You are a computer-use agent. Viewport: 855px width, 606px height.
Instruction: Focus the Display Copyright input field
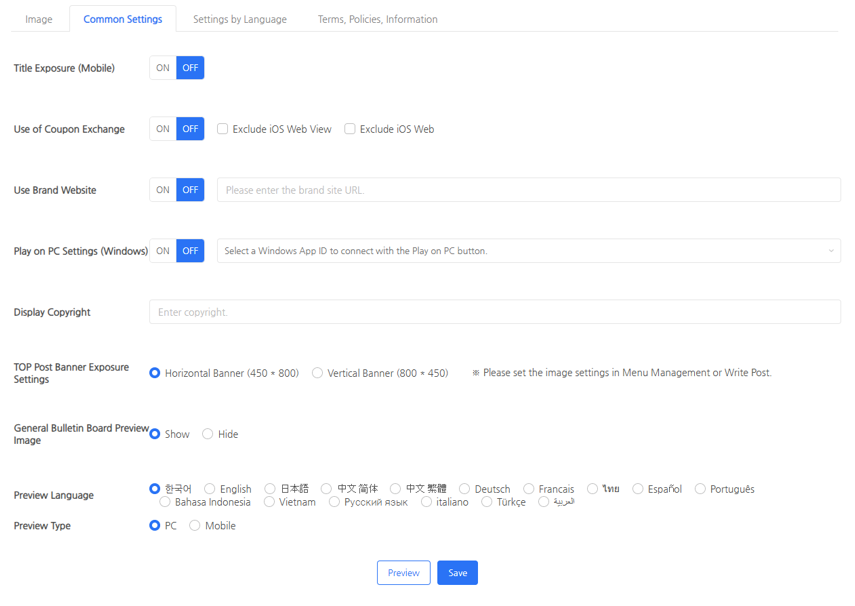point(494,312)
